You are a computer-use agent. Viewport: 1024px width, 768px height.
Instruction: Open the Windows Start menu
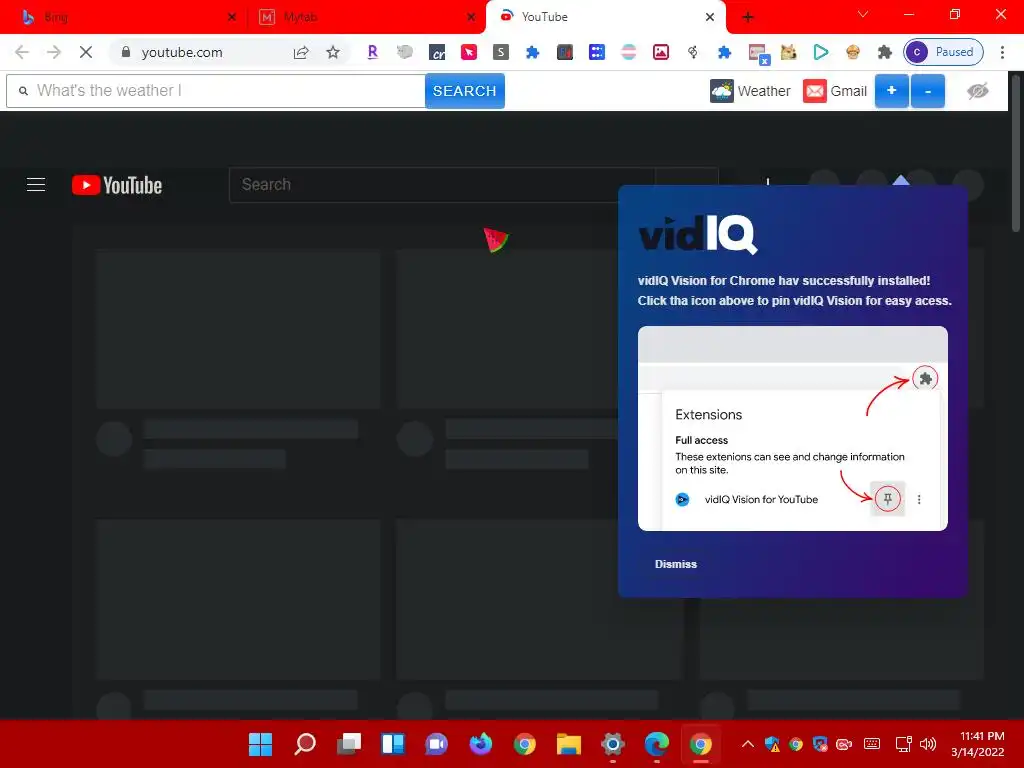click(260, 744)
